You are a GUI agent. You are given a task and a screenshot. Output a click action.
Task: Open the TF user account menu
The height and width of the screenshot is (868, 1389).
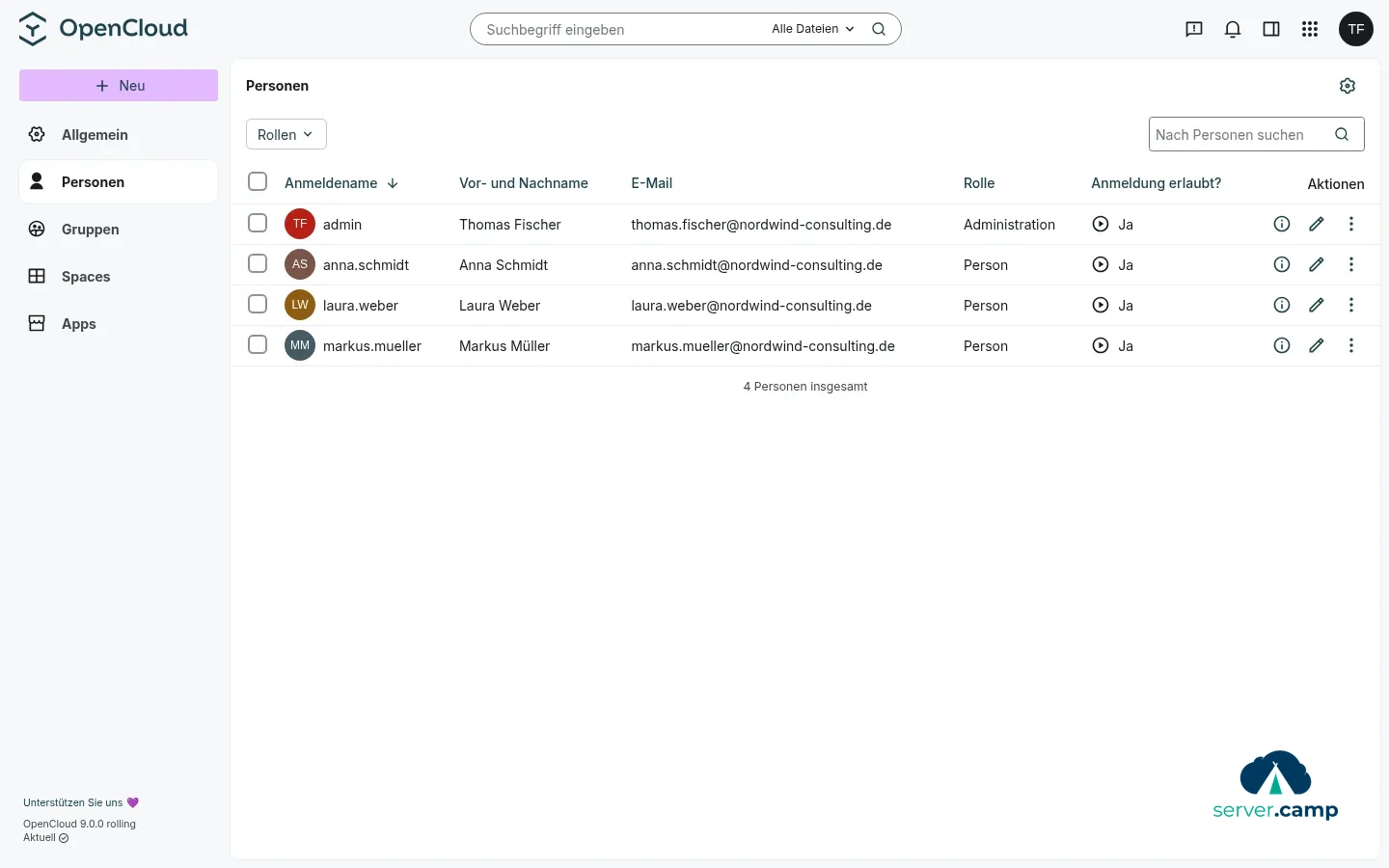point(1356,29)
